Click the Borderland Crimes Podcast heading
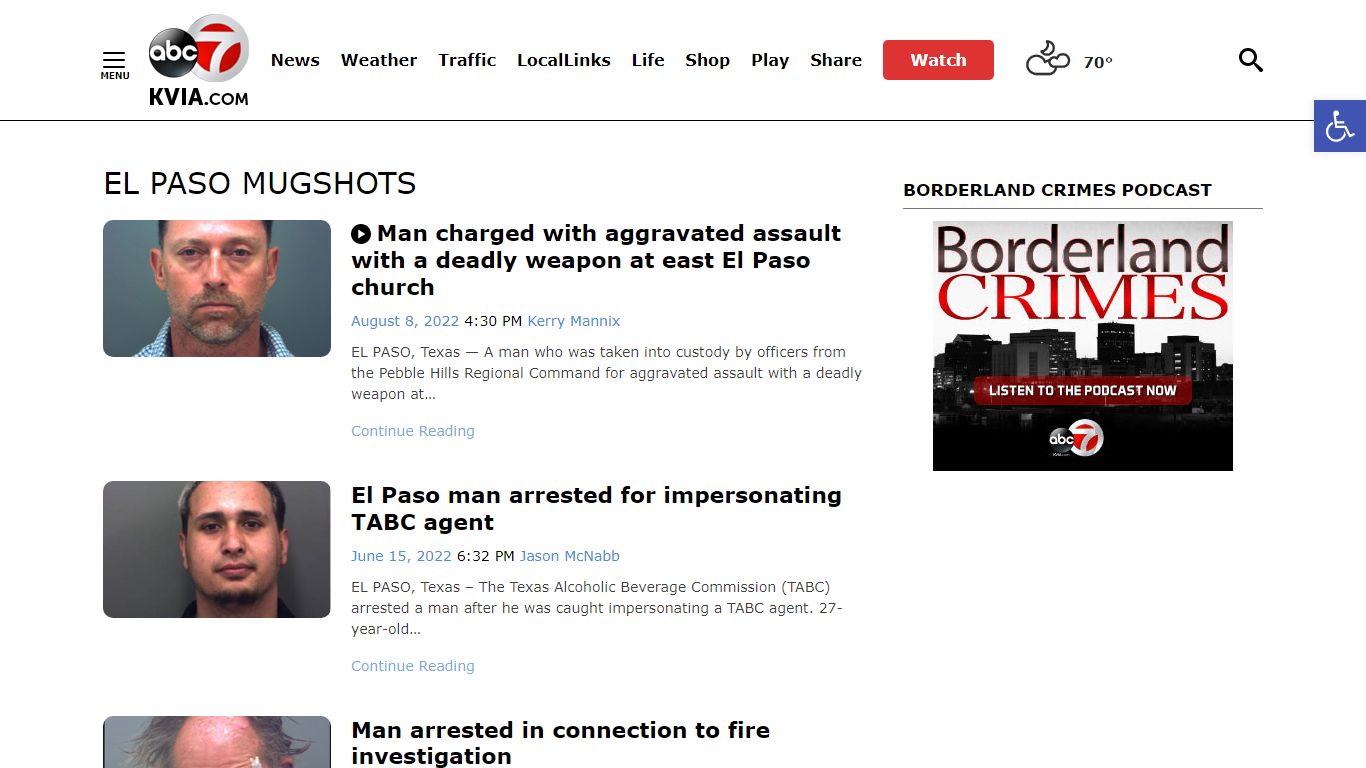1366x768 pixels. [x=1057, y=190]
